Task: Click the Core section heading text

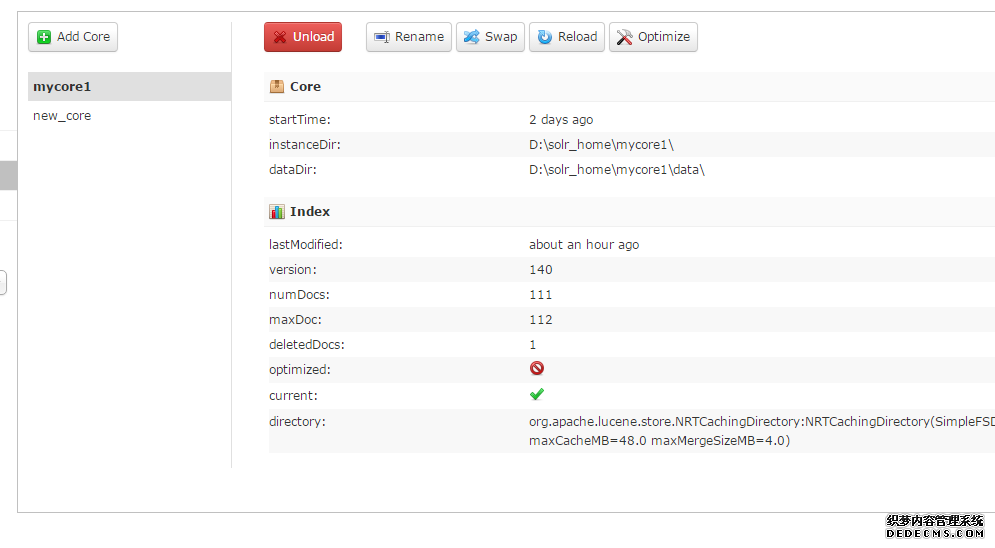Action: pyautogui.click(x=305, y=87)
